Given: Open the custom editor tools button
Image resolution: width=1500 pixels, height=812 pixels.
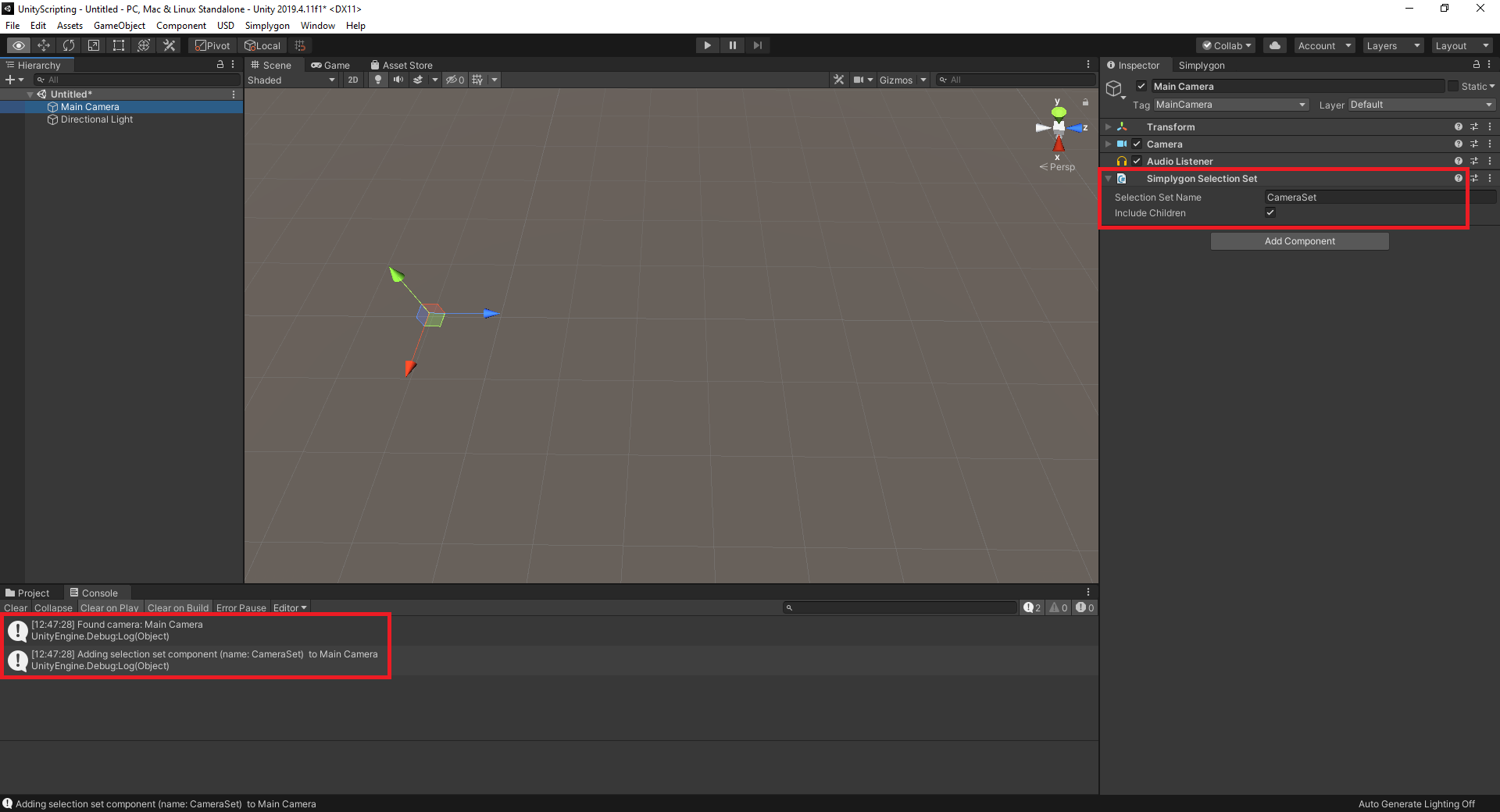Looking at the screenshot, I should pyautogui.click(x=169, y=45).
